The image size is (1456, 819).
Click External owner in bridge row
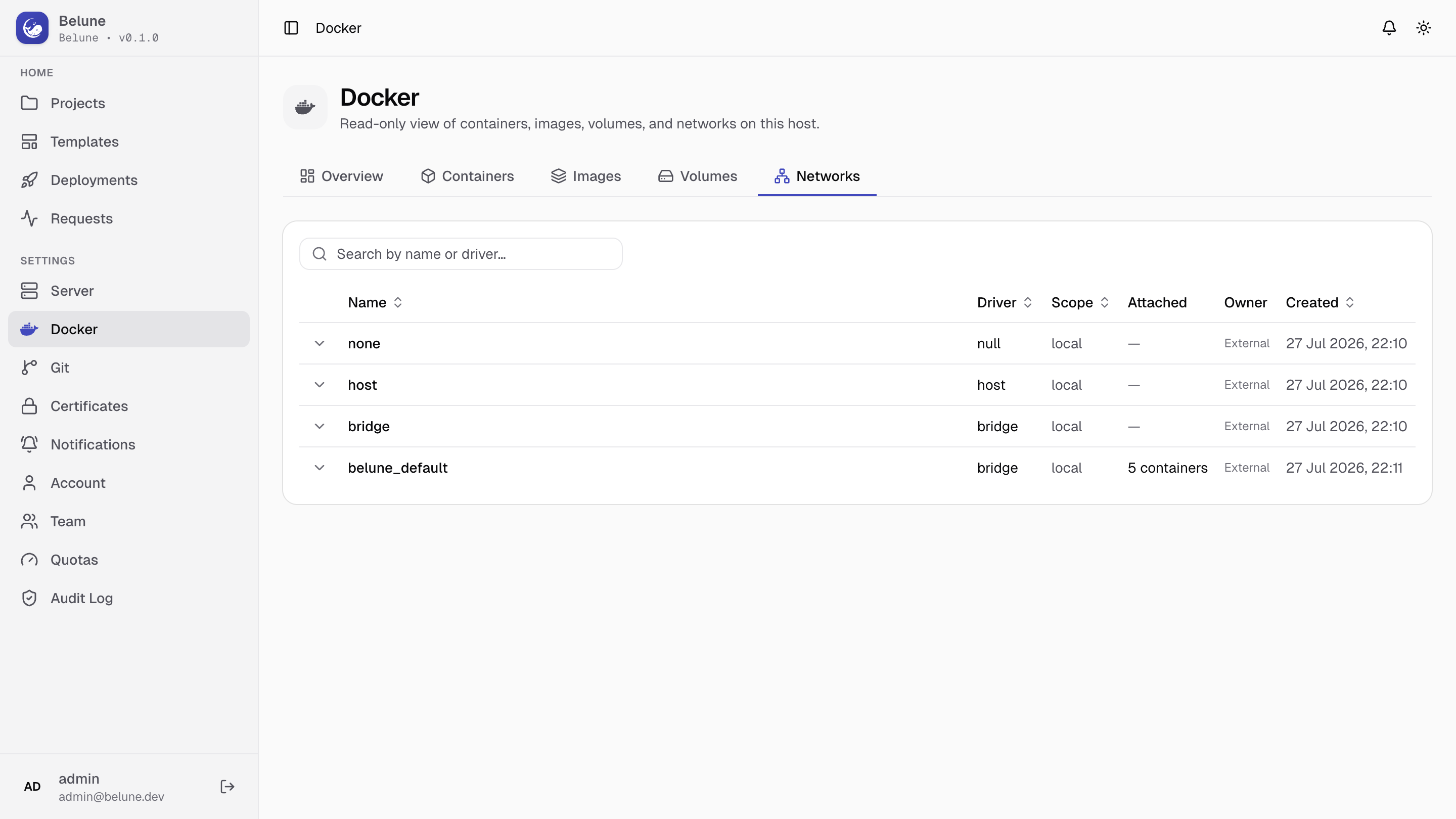click(1246, 426)
